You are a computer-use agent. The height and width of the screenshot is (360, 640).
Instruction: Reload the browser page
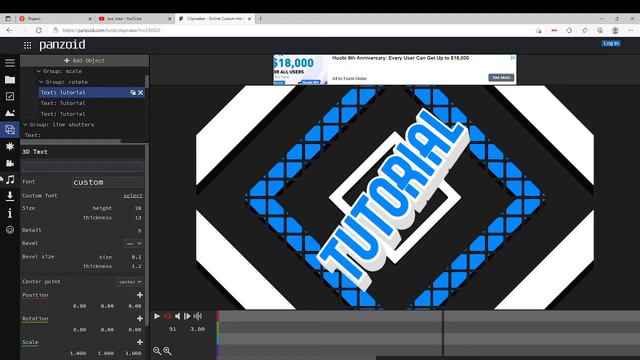click(x=38, y=30)
